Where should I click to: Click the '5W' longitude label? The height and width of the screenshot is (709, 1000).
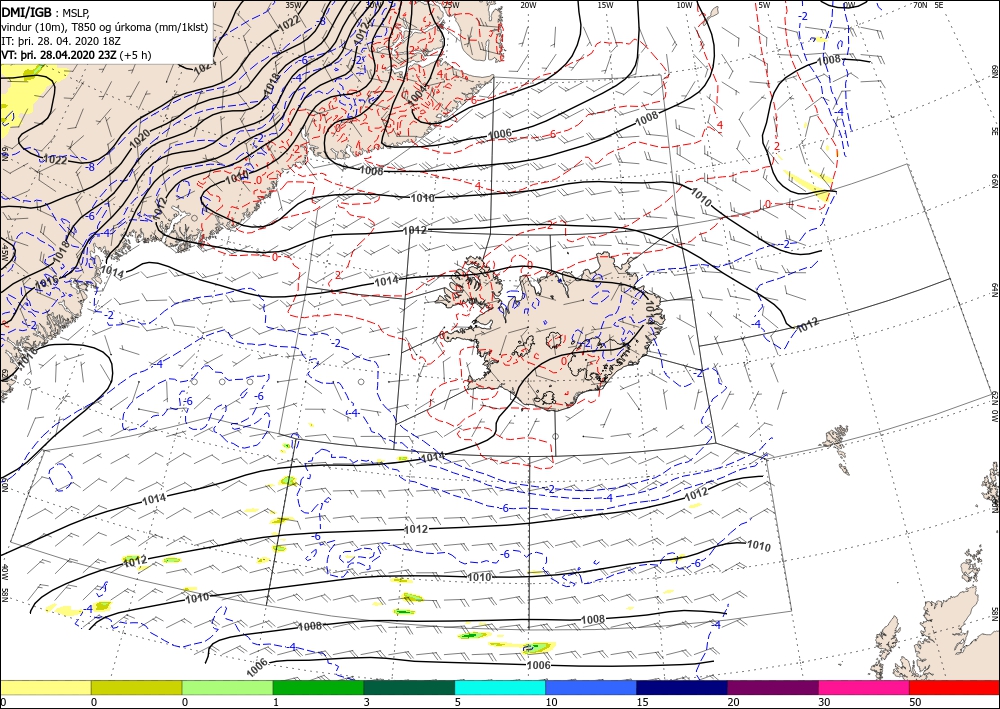click(x=764, y=5)
